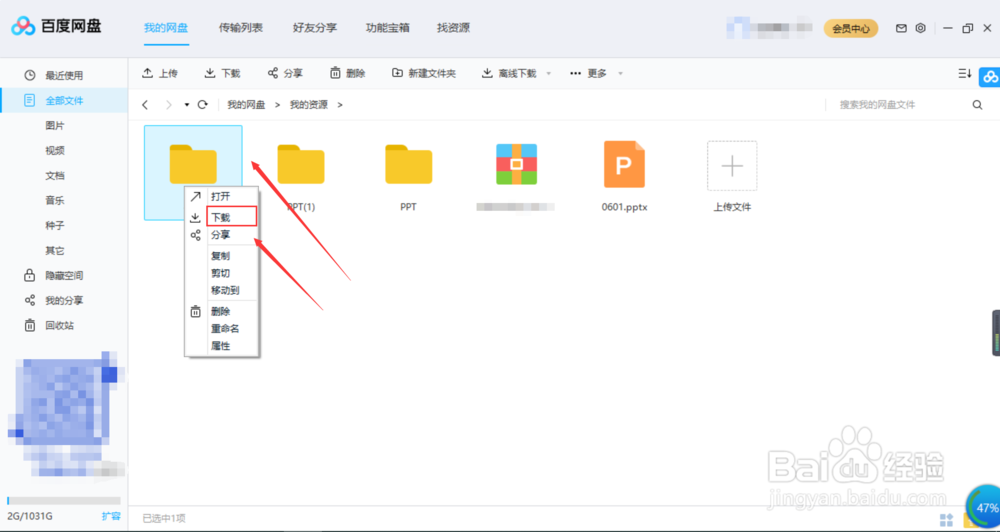The width and height of the screenshot is (1000, 532).
Task: Click the 离线下载 toolbar button
Action: (x=509, y=73)
